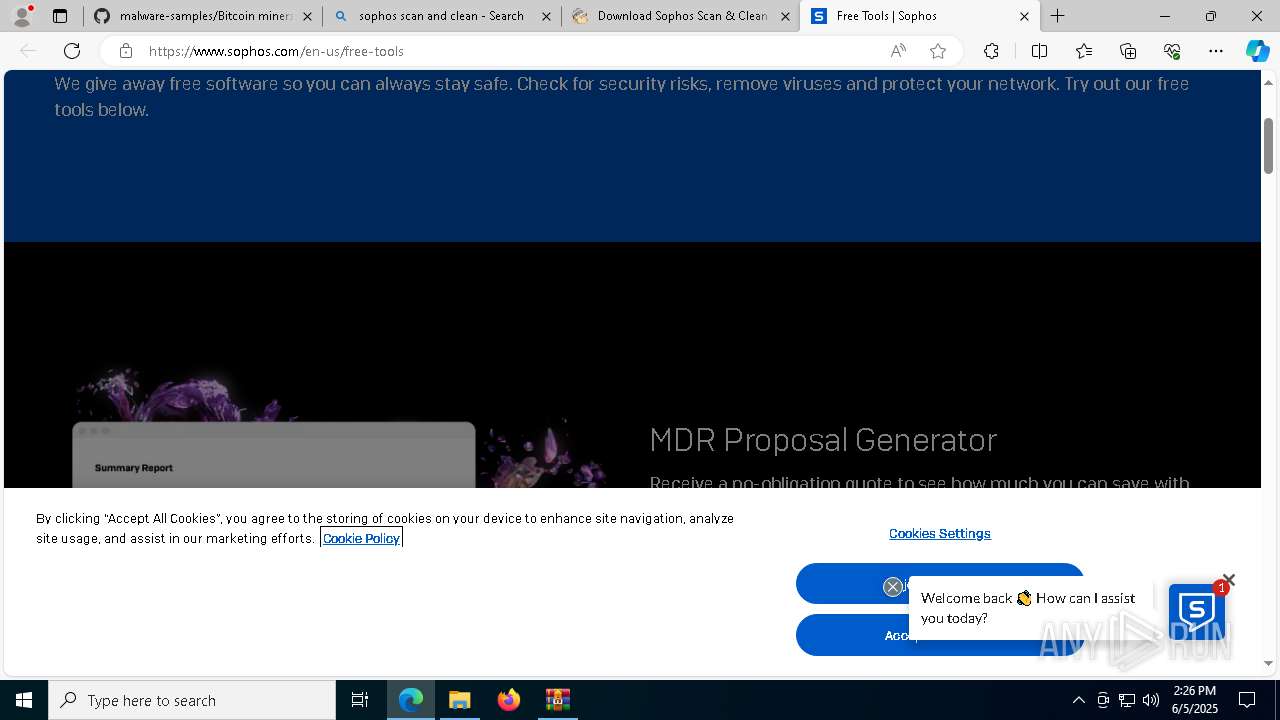The width and height of the screenshot is (1280, 720).
Task: Click the Summary Report preview image
Action: point(273,455)
